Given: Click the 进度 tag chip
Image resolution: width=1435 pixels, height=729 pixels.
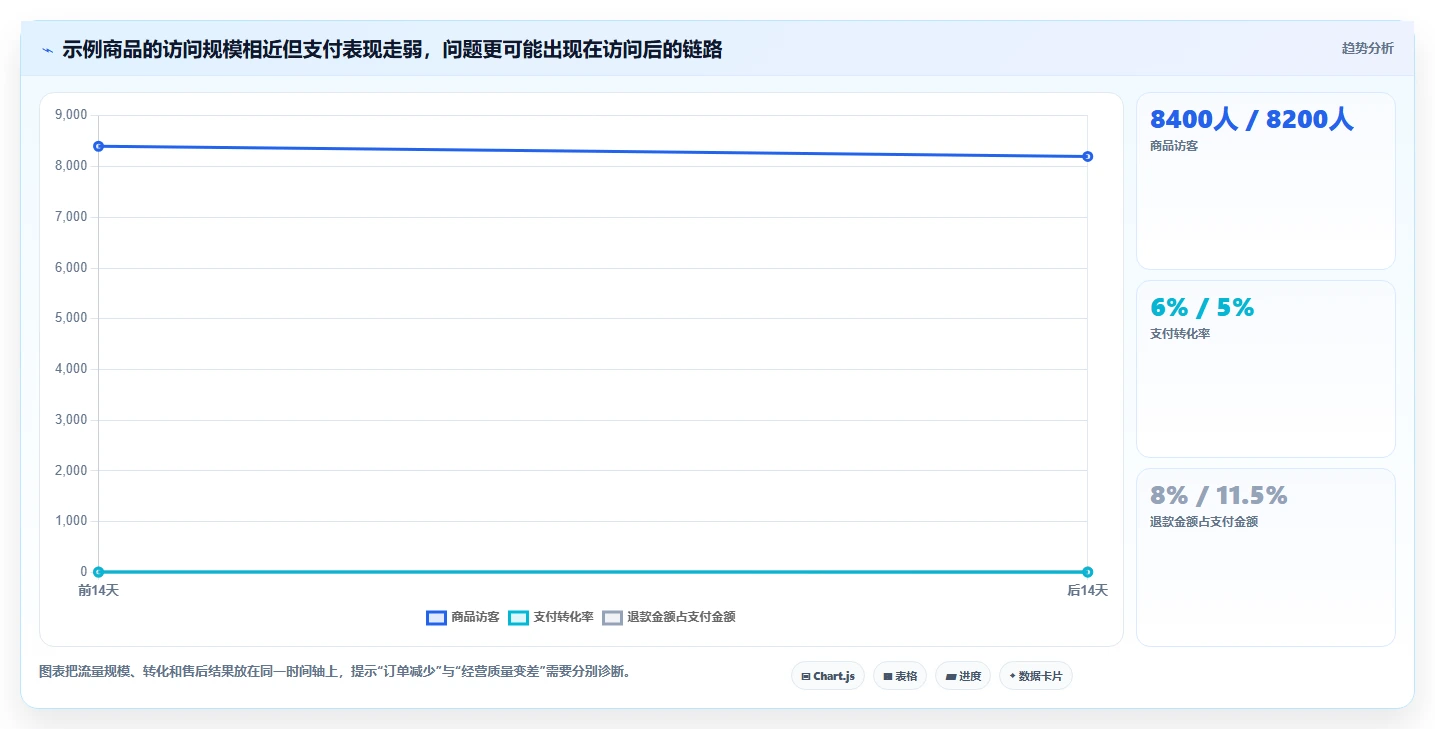Looking at the screenshot, I should pos(963,676).
